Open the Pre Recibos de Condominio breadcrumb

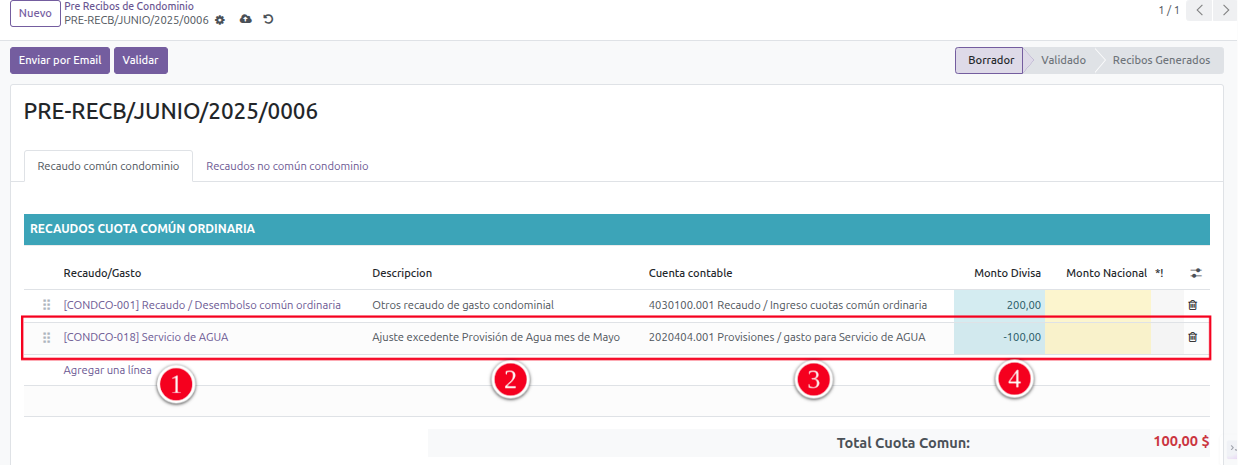(129, 6)
